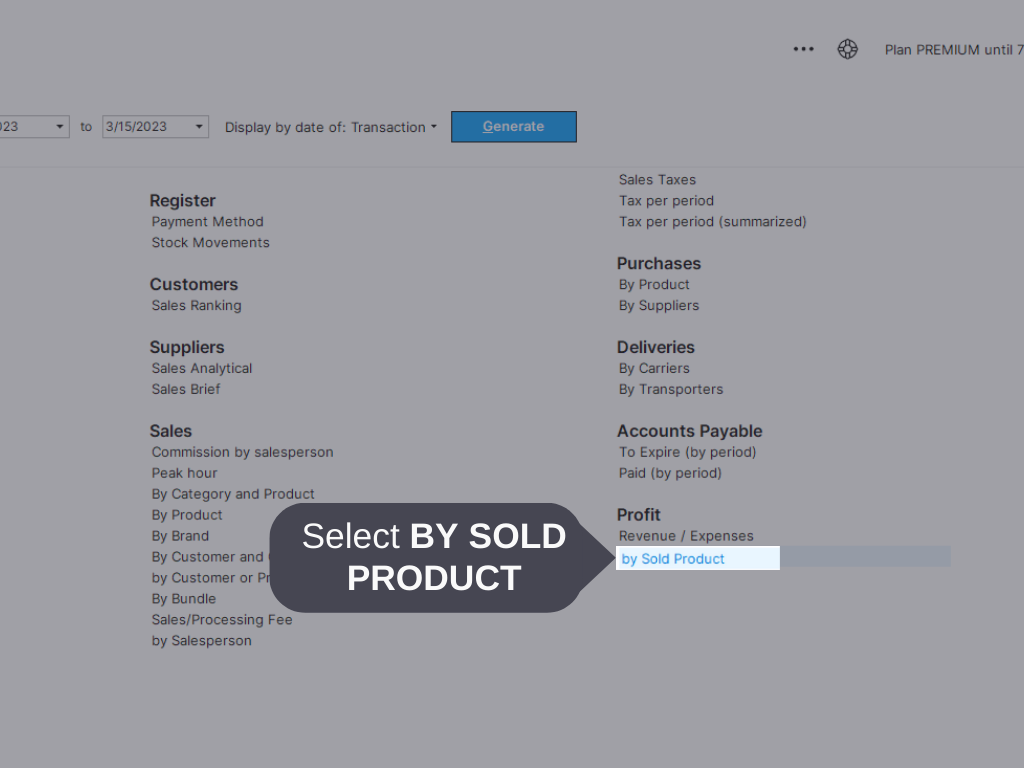Select purchases By Suppliers report
The height and width of the screenshot is (768, 1024).
tap(658, 305)
